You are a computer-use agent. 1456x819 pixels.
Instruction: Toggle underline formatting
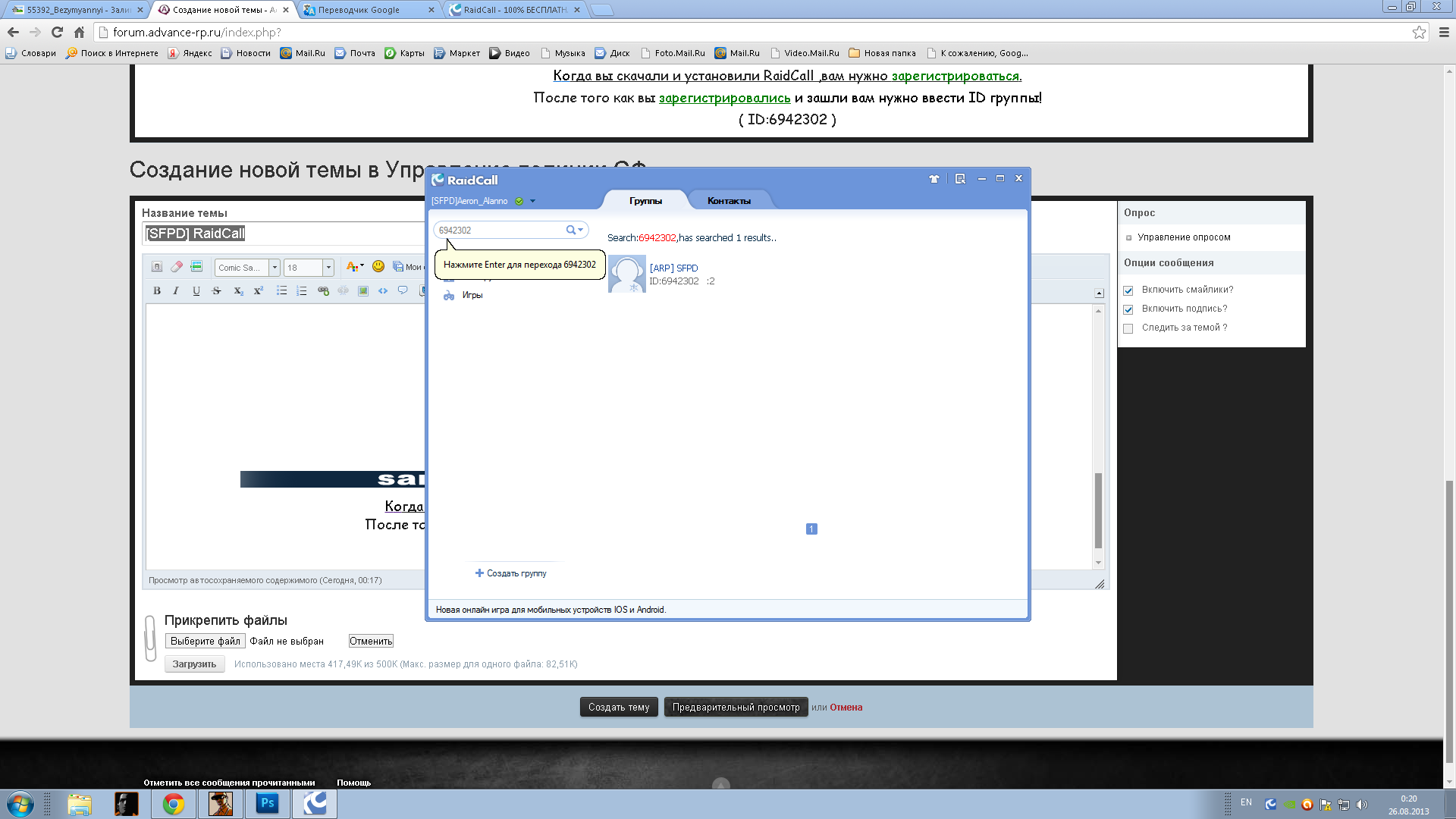pyautogui.click(x=196, y=290)
